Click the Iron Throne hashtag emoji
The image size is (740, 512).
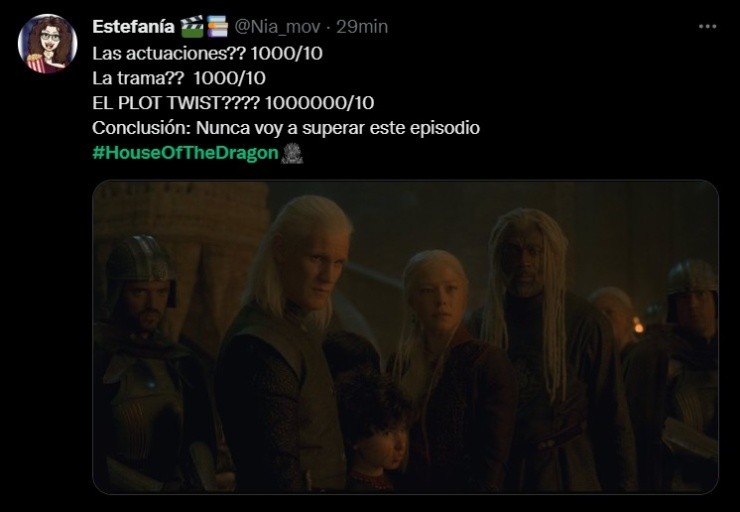point(292,153)
